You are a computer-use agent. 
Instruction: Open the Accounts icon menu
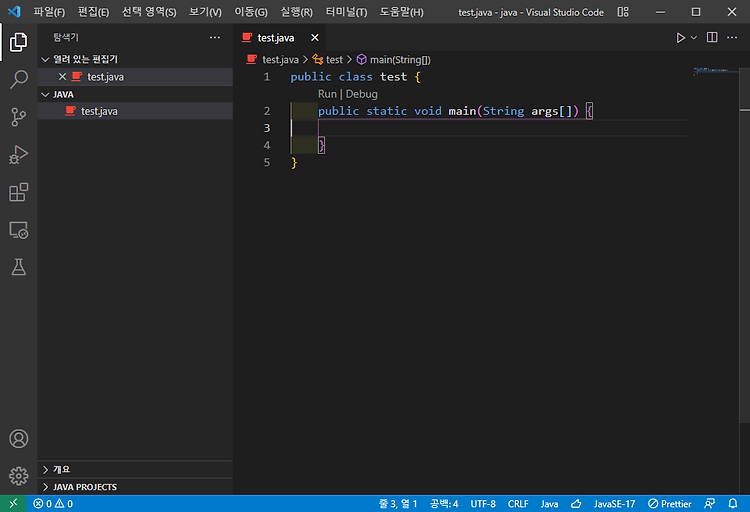(x=19, y=438)
